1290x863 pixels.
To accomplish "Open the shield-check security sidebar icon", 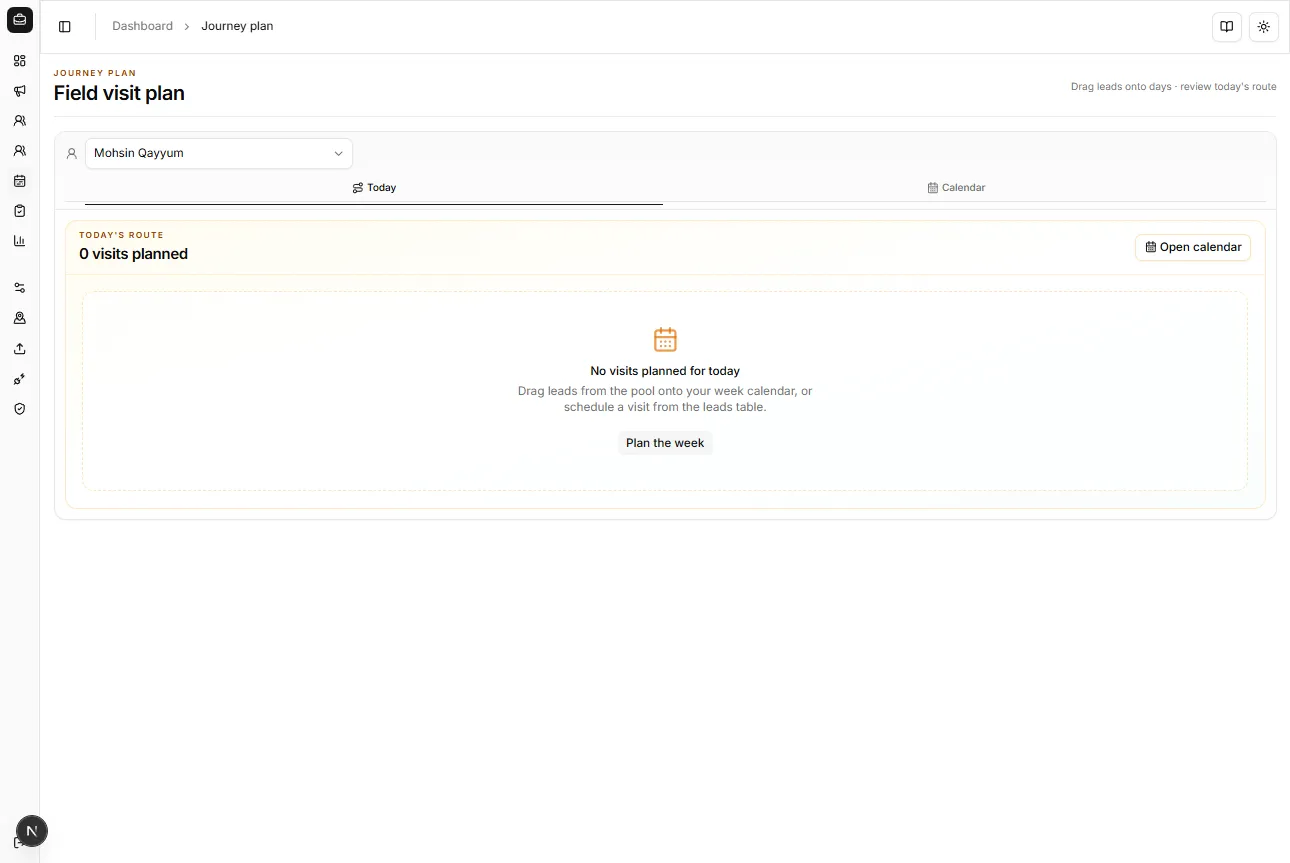I will point(19,409).
